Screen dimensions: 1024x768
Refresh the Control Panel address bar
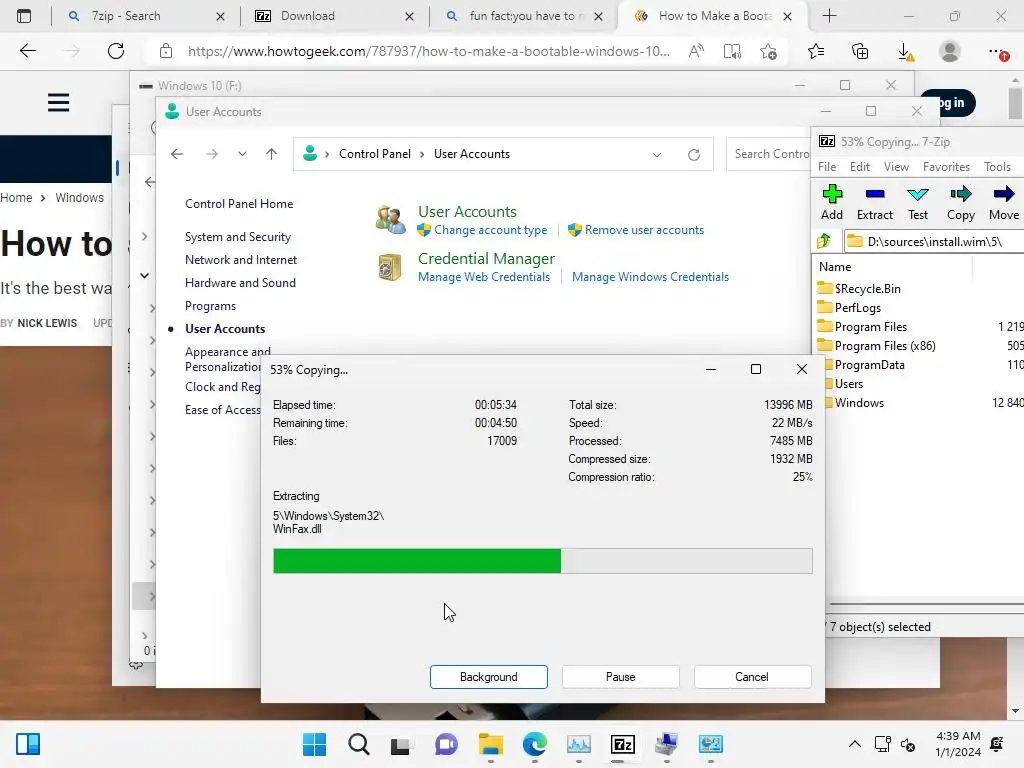tap(694, 155)
